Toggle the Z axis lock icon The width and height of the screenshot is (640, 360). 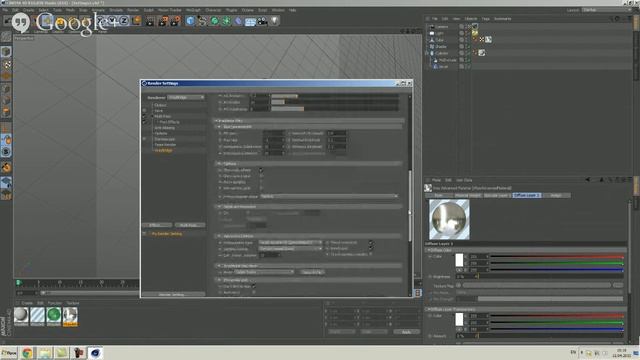tap(124, 20)
